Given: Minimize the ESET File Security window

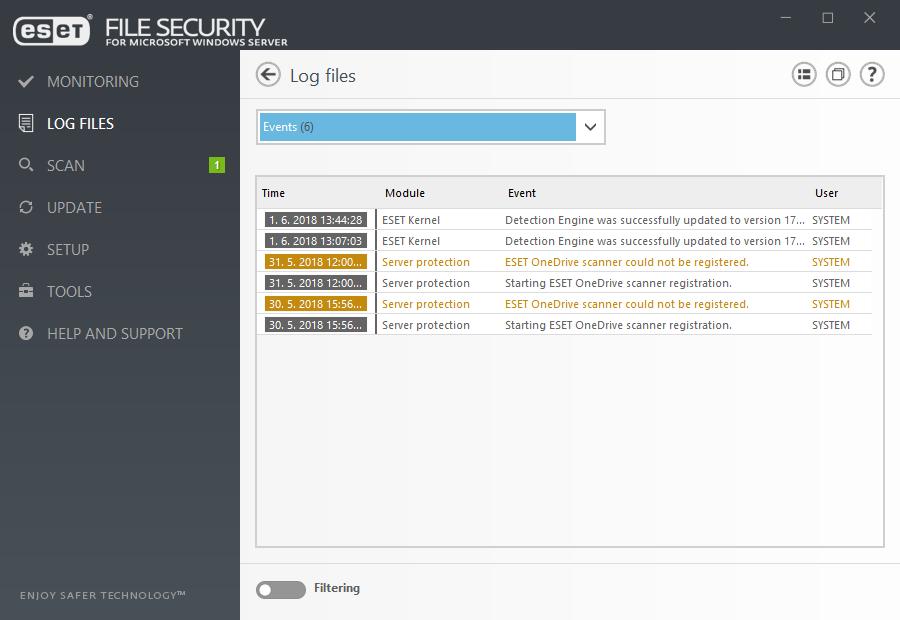Looking at the screenshot, I should (x=786, y=18).
